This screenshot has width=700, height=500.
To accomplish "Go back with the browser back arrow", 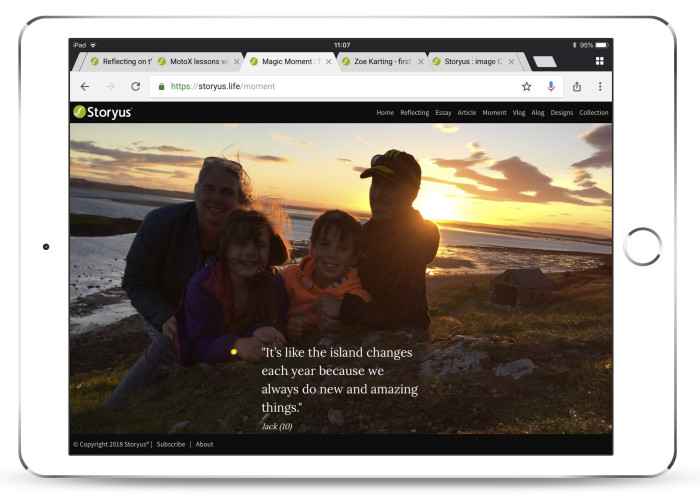I will click(x=85, y=87).
